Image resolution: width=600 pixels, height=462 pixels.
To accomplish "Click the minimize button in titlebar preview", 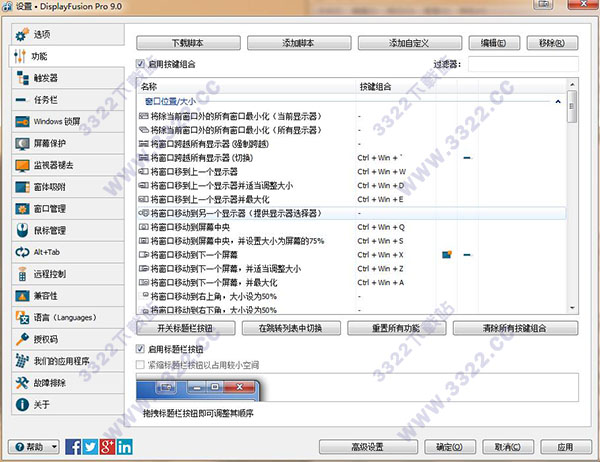I will [197, 387].
